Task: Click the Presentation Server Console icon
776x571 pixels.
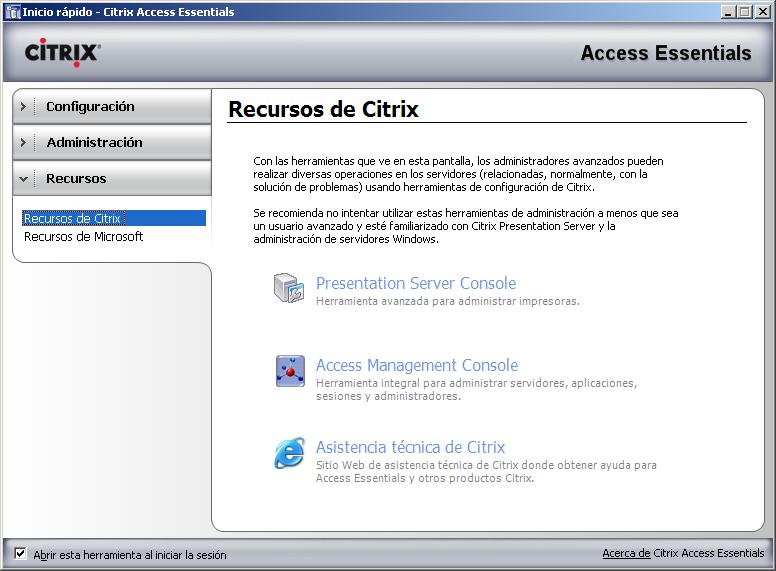Action: point(289,288)
